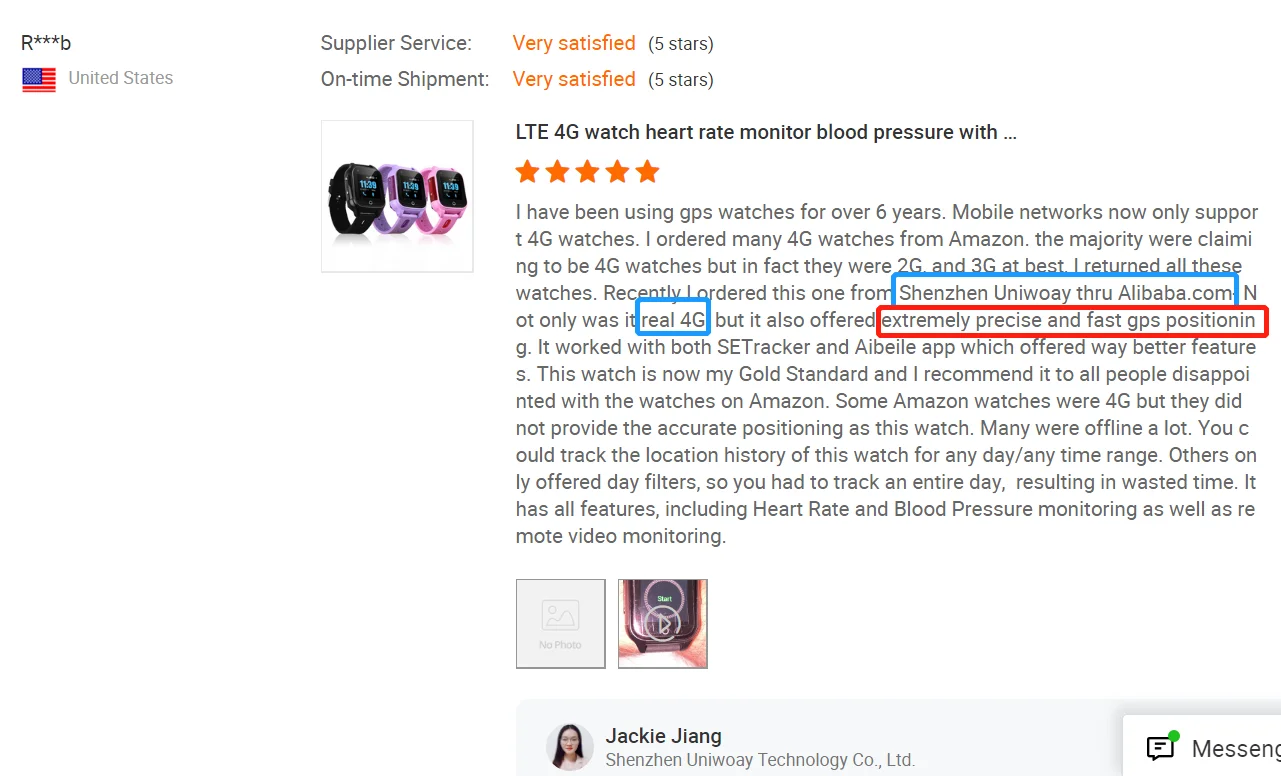
Task: Click the third orange rating star
Action: [x=587, y=172]
